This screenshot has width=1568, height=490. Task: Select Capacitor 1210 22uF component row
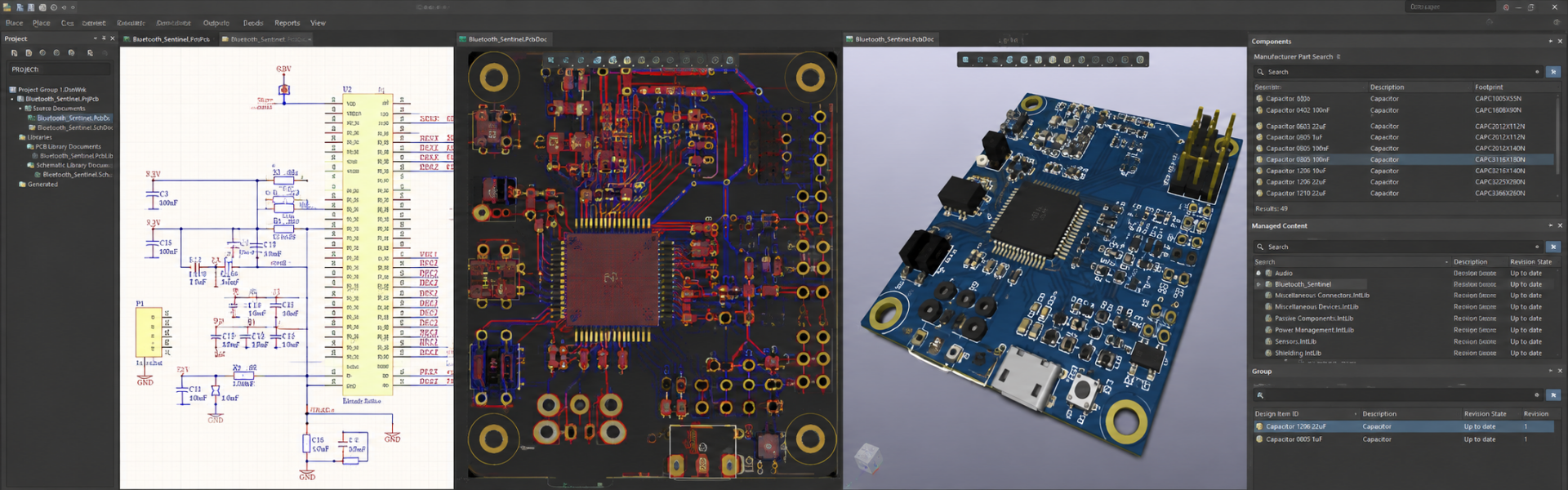(x=1404, y=194)
